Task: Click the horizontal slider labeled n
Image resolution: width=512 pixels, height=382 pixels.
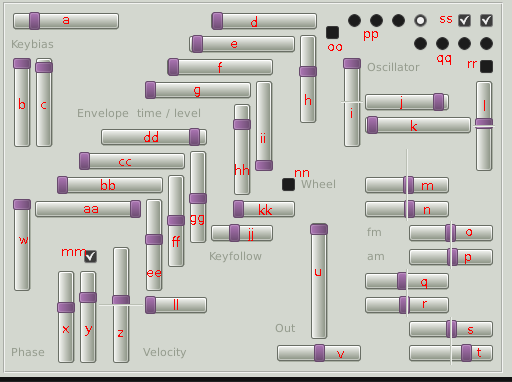Action: click(407, 209)
